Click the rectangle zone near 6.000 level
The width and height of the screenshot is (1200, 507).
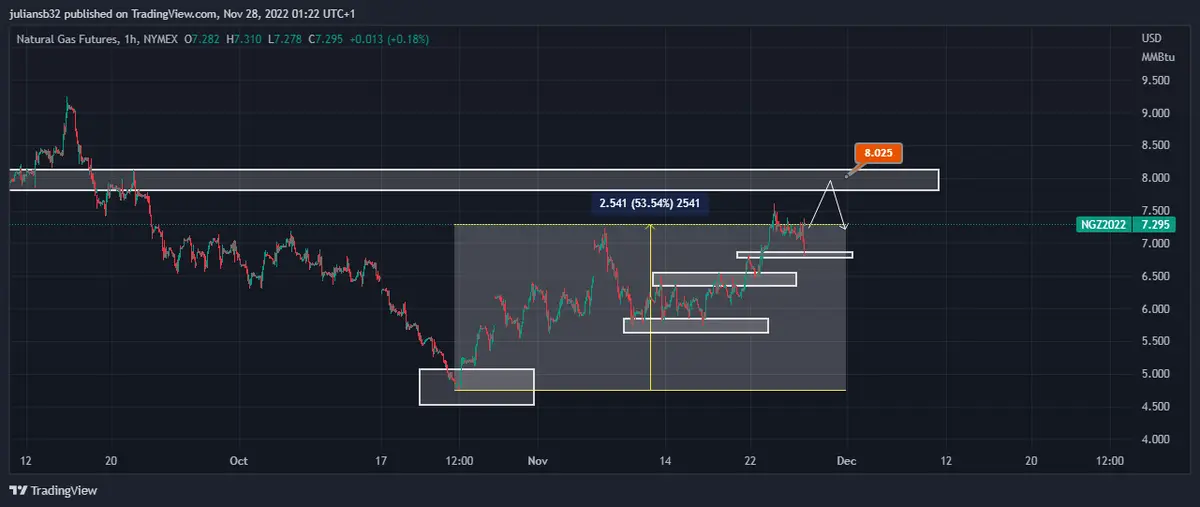pos(695,325)
